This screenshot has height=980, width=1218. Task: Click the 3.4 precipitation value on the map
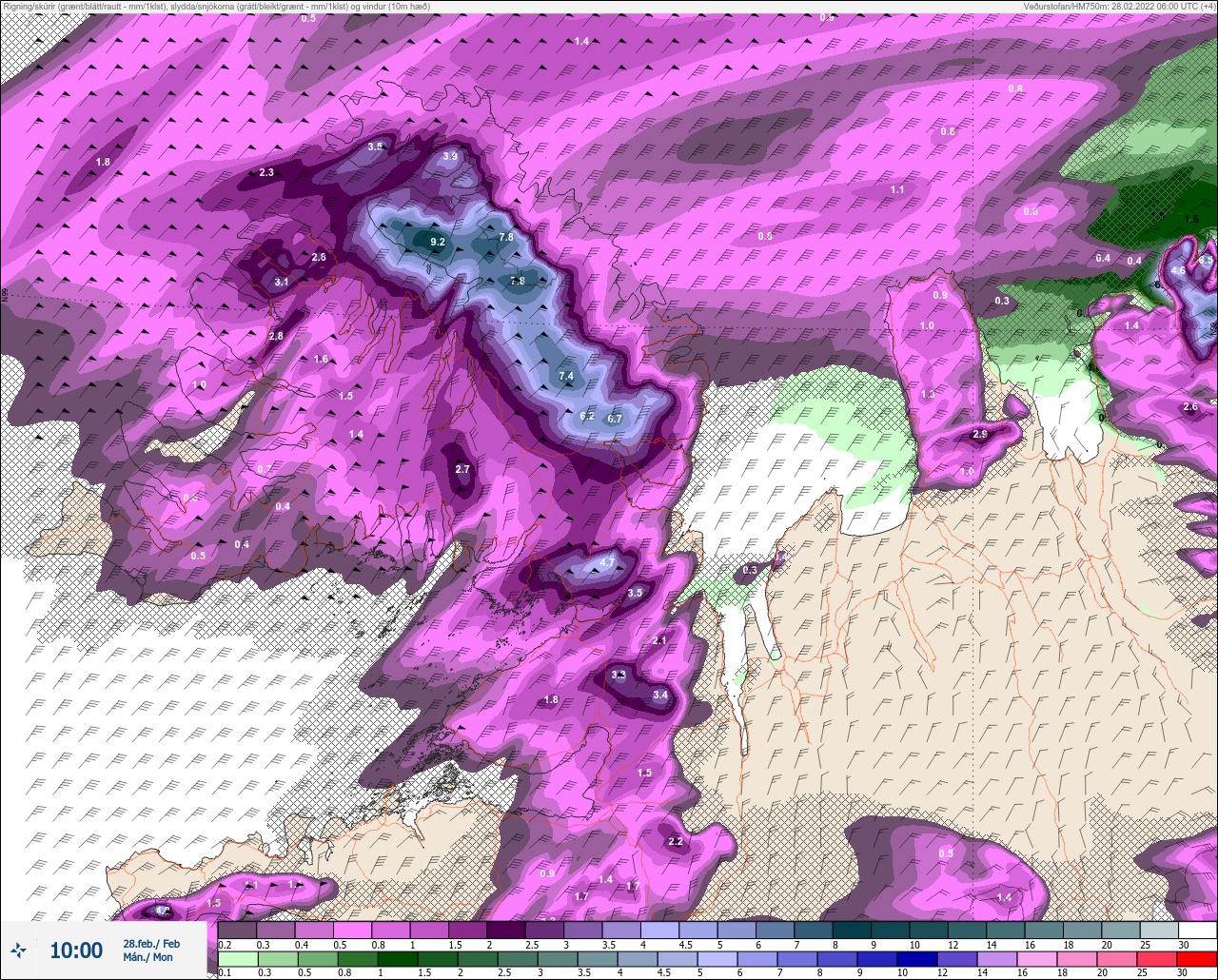[x=660, y=696]
